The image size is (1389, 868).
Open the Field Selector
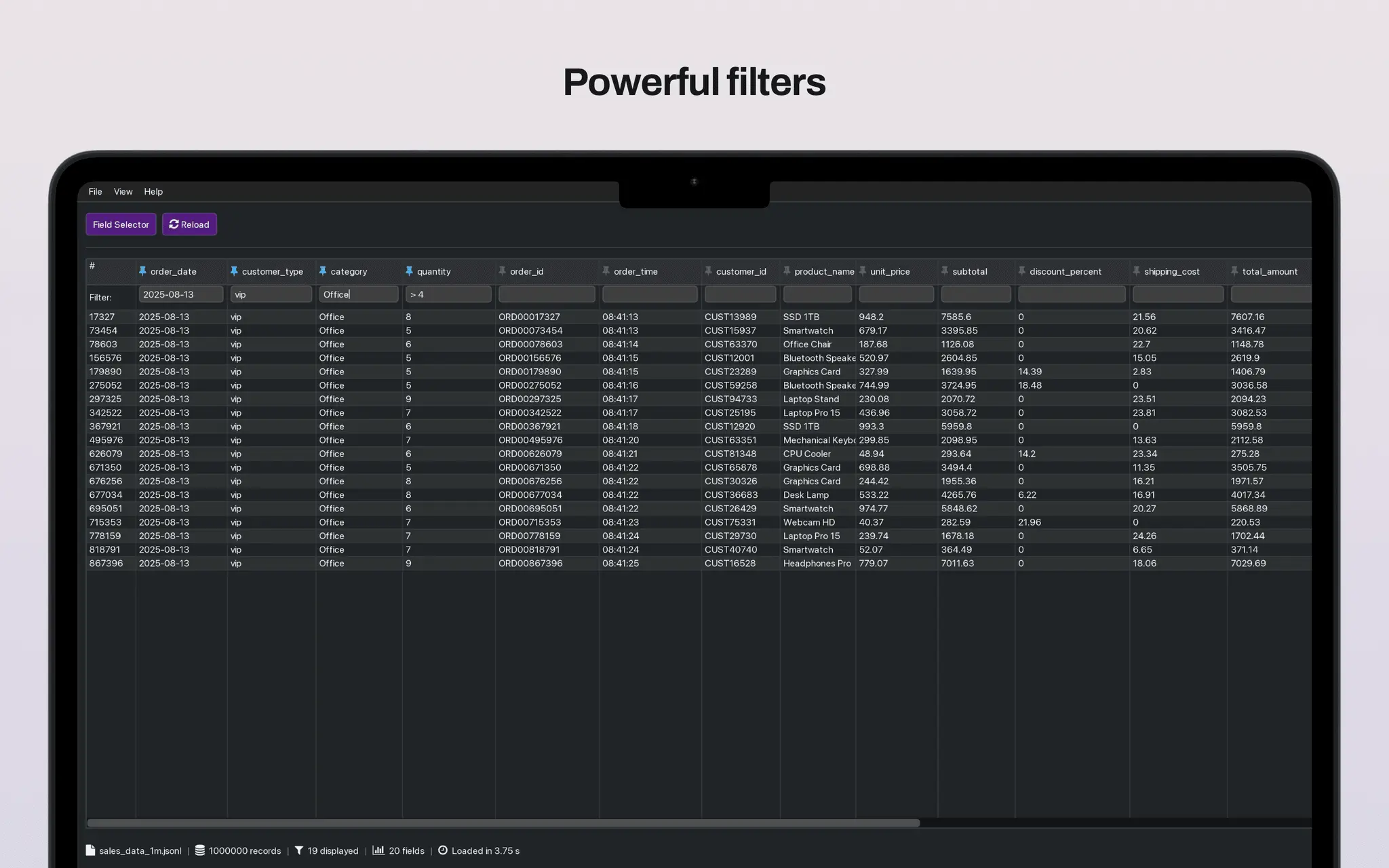coord(121,224)
